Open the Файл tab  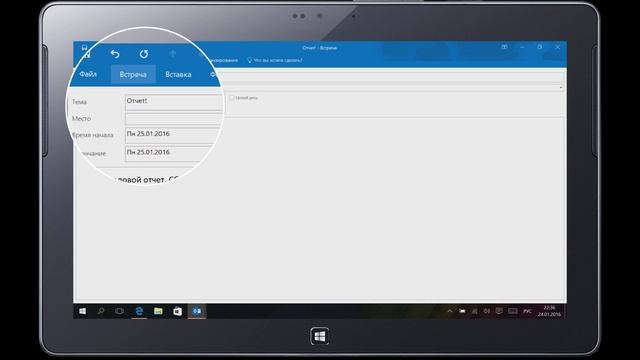(88, 74)
